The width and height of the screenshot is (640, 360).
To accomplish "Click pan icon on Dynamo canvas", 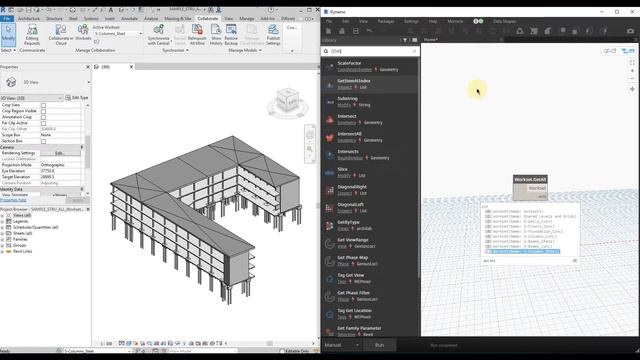I will pyautogui.click(x=632, y=89).
